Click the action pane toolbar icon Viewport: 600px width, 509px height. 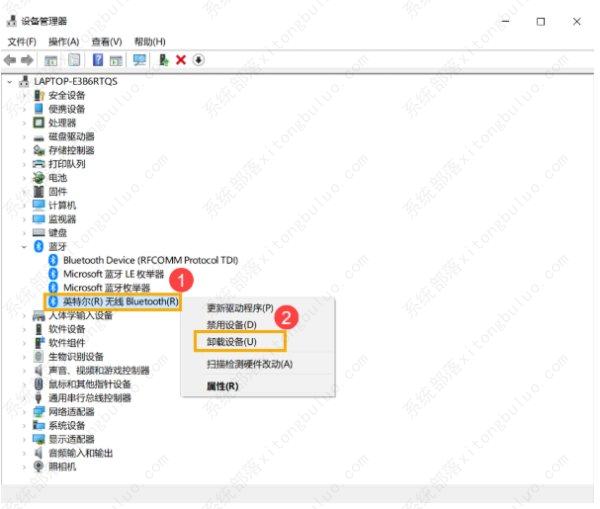coord(116,60)
